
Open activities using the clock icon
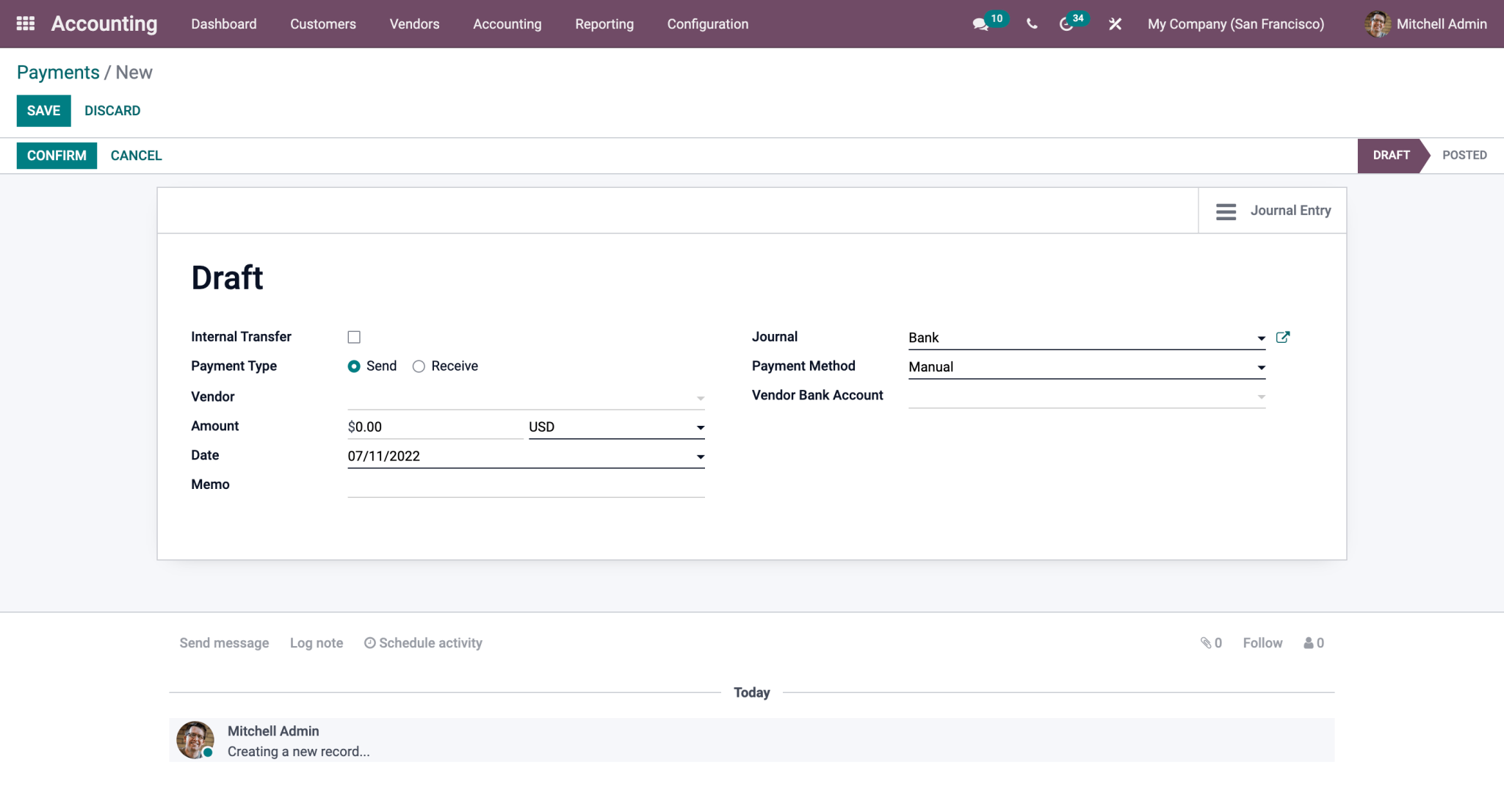1067,24
